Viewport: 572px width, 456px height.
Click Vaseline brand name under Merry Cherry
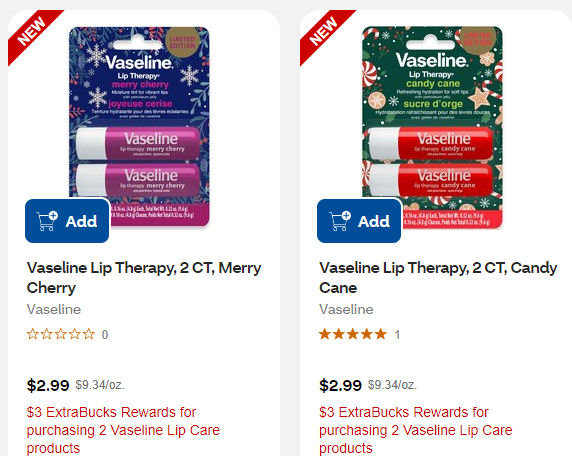tap(54, 309)
